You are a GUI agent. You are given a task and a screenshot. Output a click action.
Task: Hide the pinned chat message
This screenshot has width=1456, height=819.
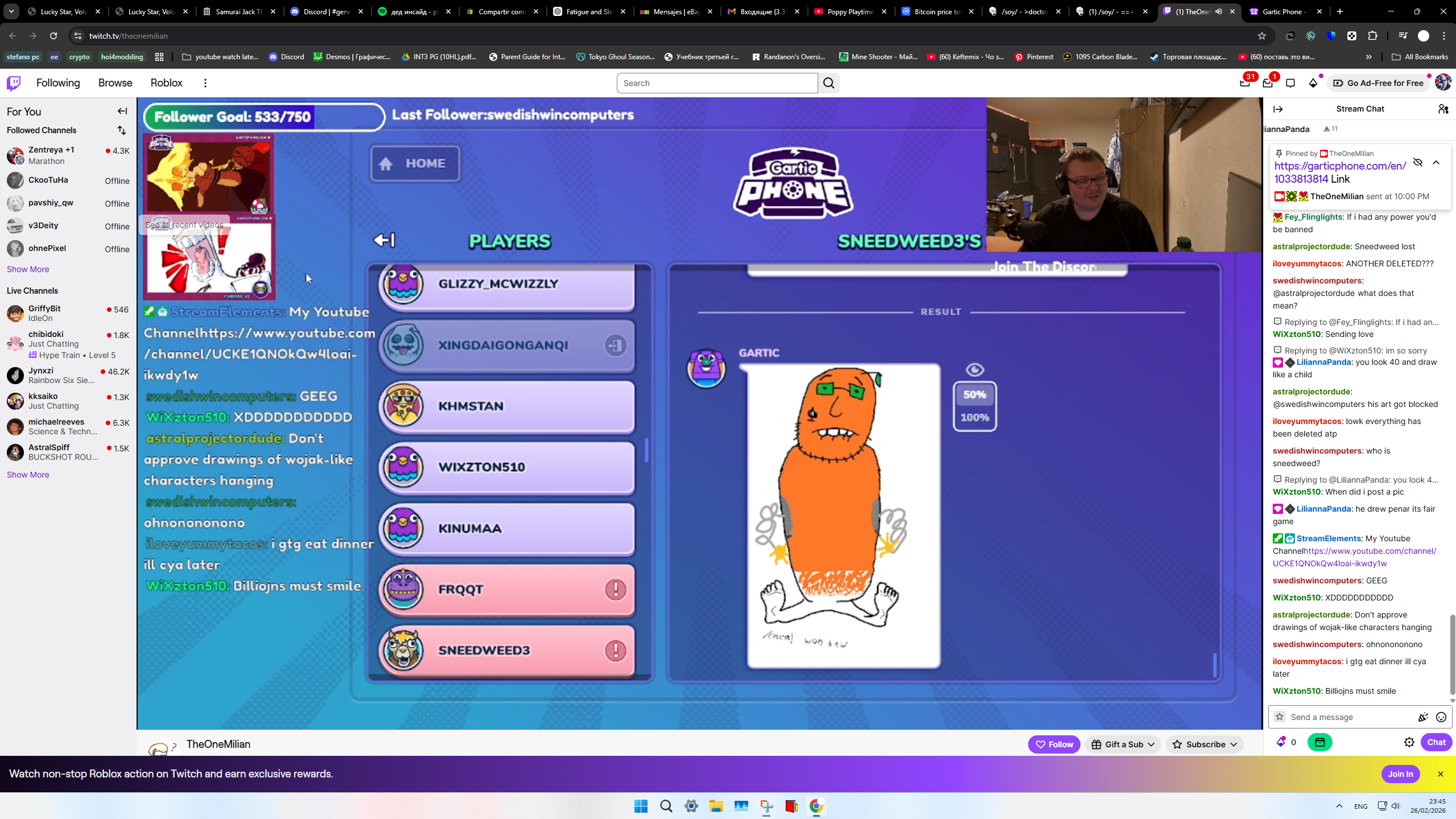[1418, 162]
